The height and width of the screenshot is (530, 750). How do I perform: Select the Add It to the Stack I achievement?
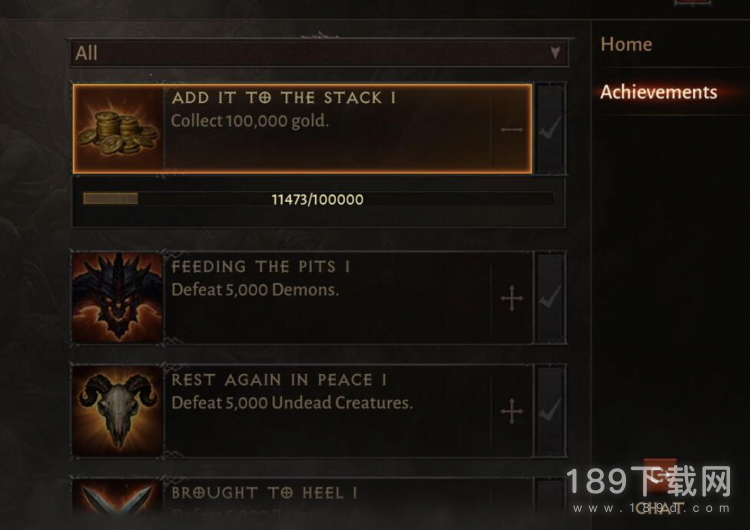point(302,129)
